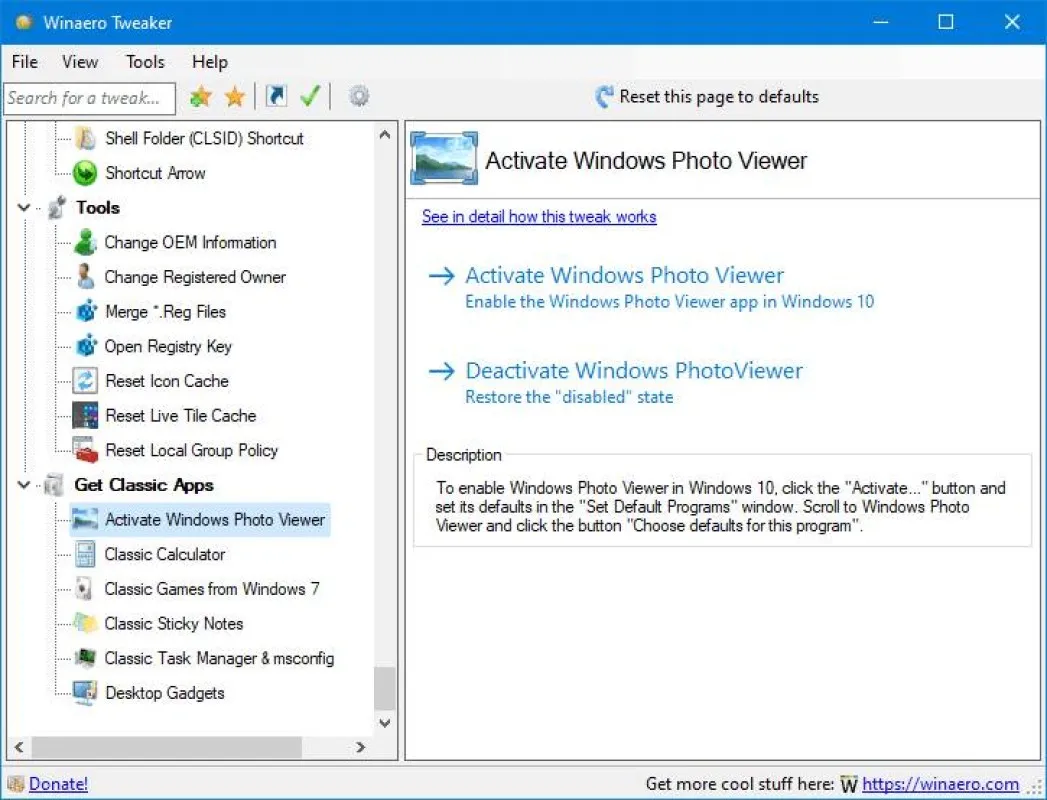The width and height of the screenshot is (1047, 800).
Task: Click the large Photo Viewer header image
Action: 444,158
